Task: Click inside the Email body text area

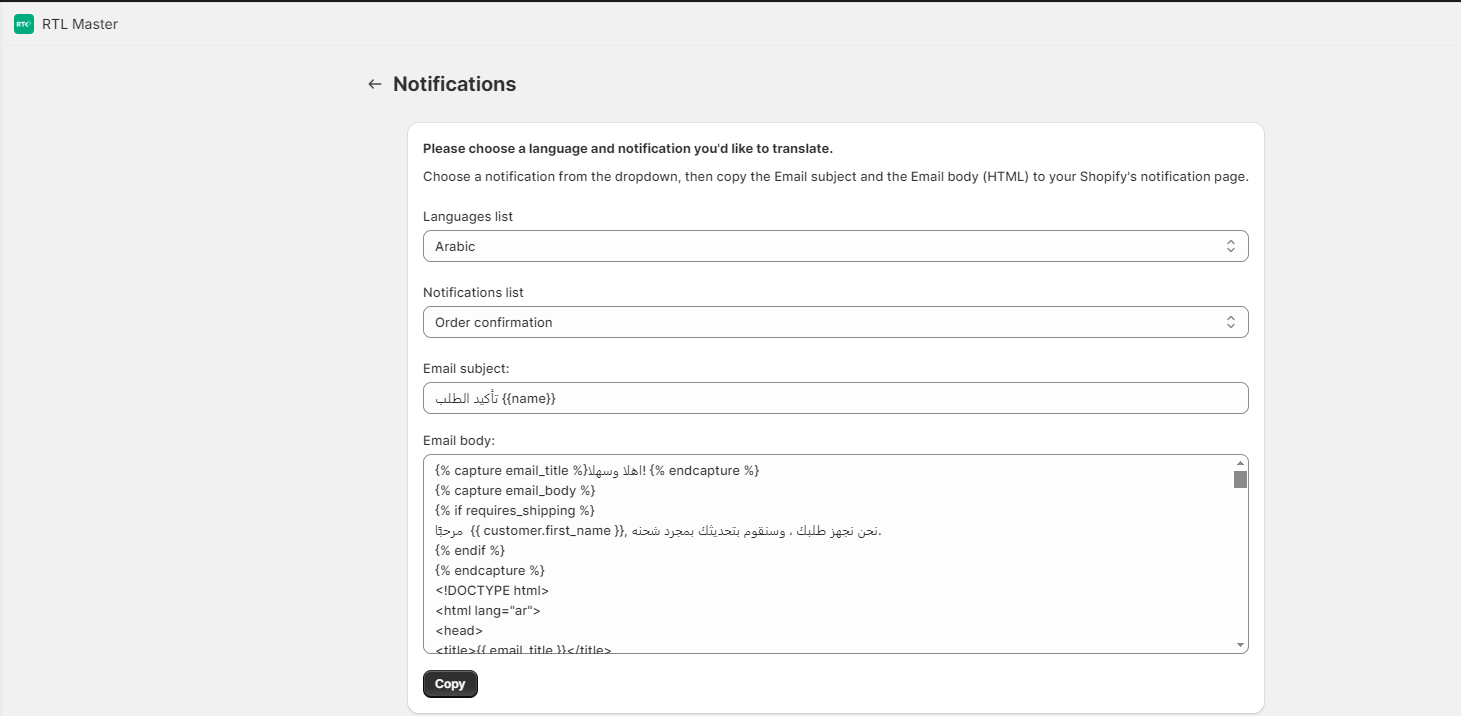Action: tap(828, 554)
